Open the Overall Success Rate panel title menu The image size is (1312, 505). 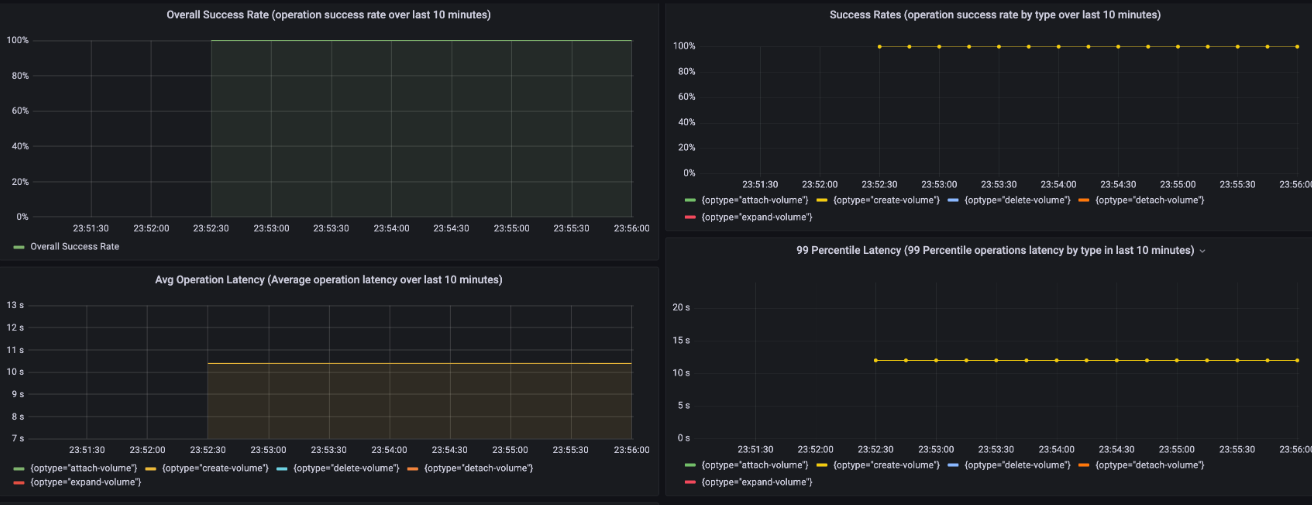[327, 15]
